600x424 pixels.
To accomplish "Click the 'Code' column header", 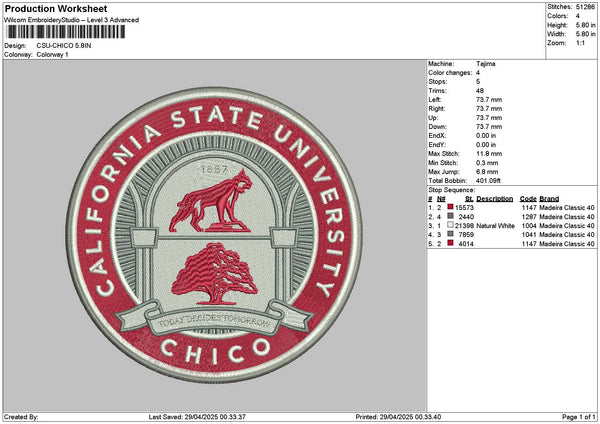I will click(x=528, y=199).
